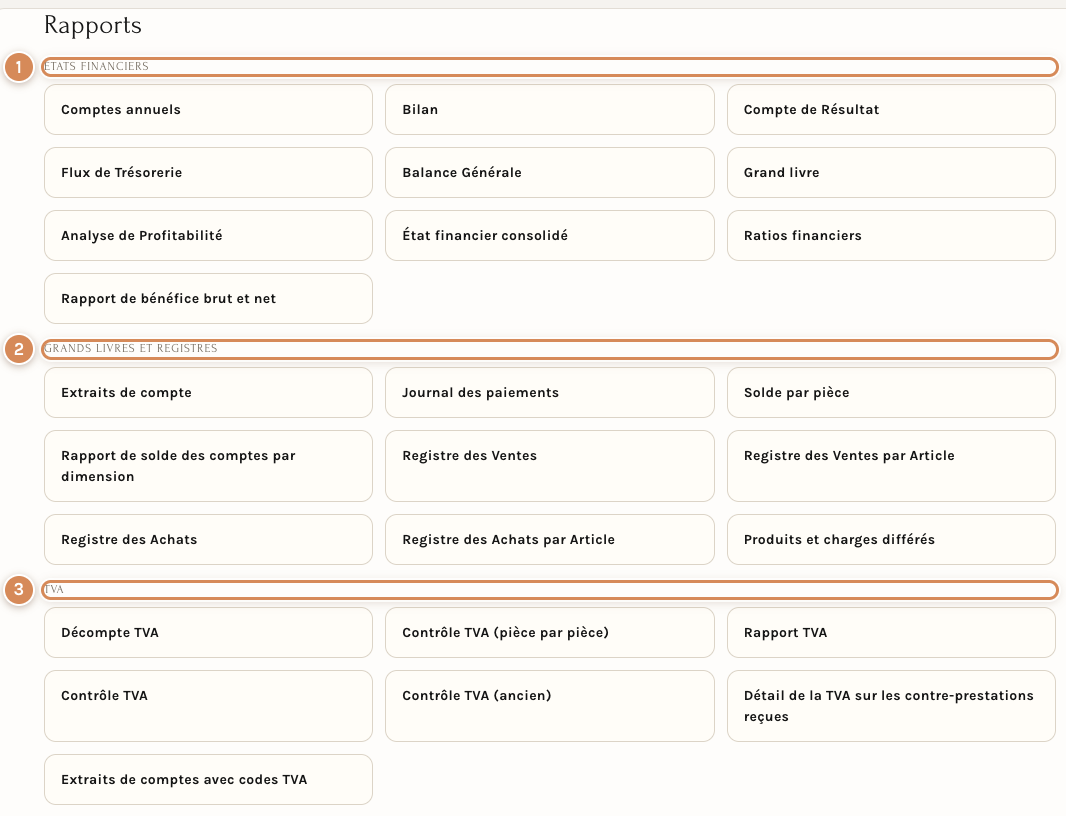Open Flux de Trésorerie report
The image size is (1066, 816).
[x=208, y=173]
